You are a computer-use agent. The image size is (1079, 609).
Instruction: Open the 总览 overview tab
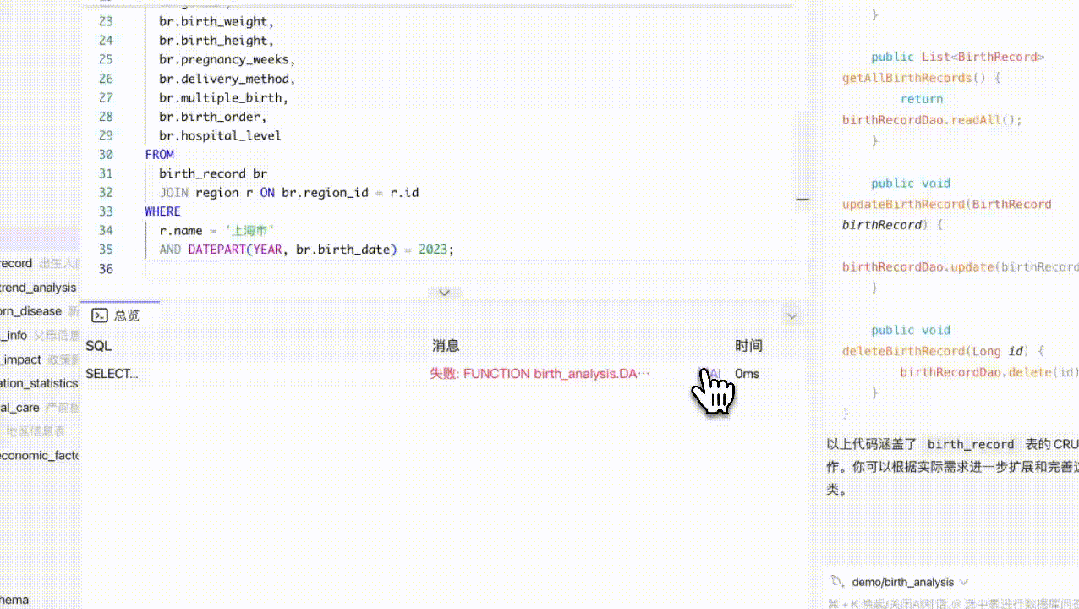(x=116, y=315)
